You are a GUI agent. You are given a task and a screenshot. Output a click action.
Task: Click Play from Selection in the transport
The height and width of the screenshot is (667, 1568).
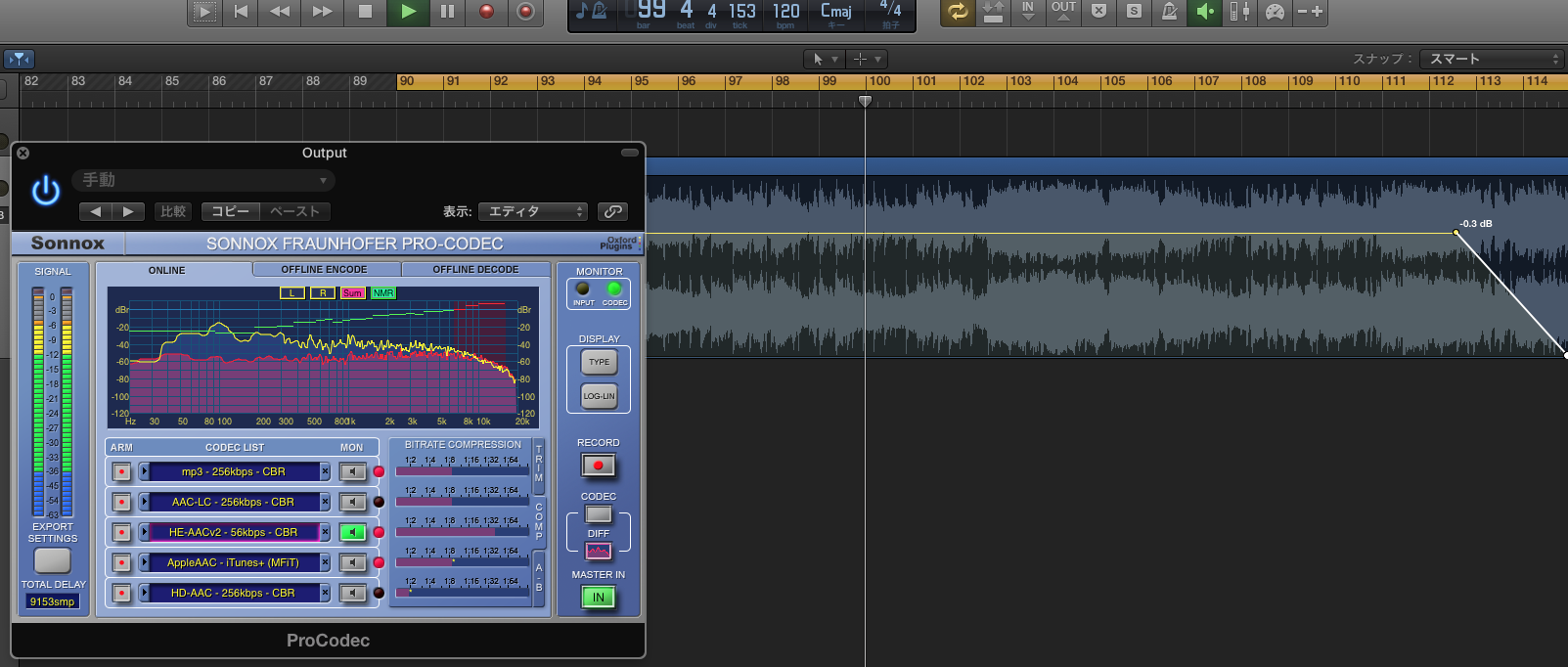[203, 12]
